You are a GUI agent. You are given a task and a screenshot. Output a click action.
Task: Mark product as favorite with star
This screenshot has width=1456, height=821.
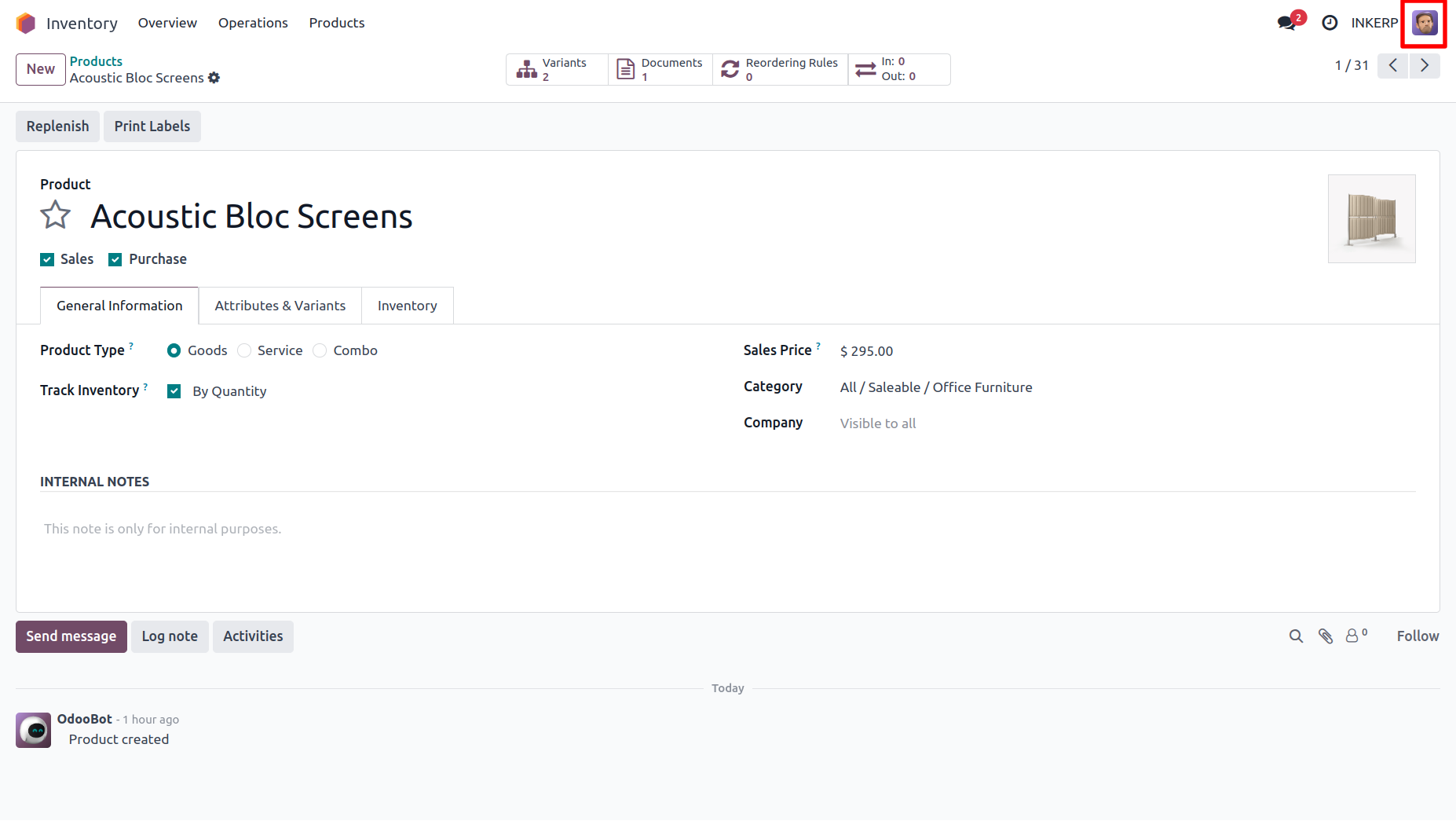[56, 215]
